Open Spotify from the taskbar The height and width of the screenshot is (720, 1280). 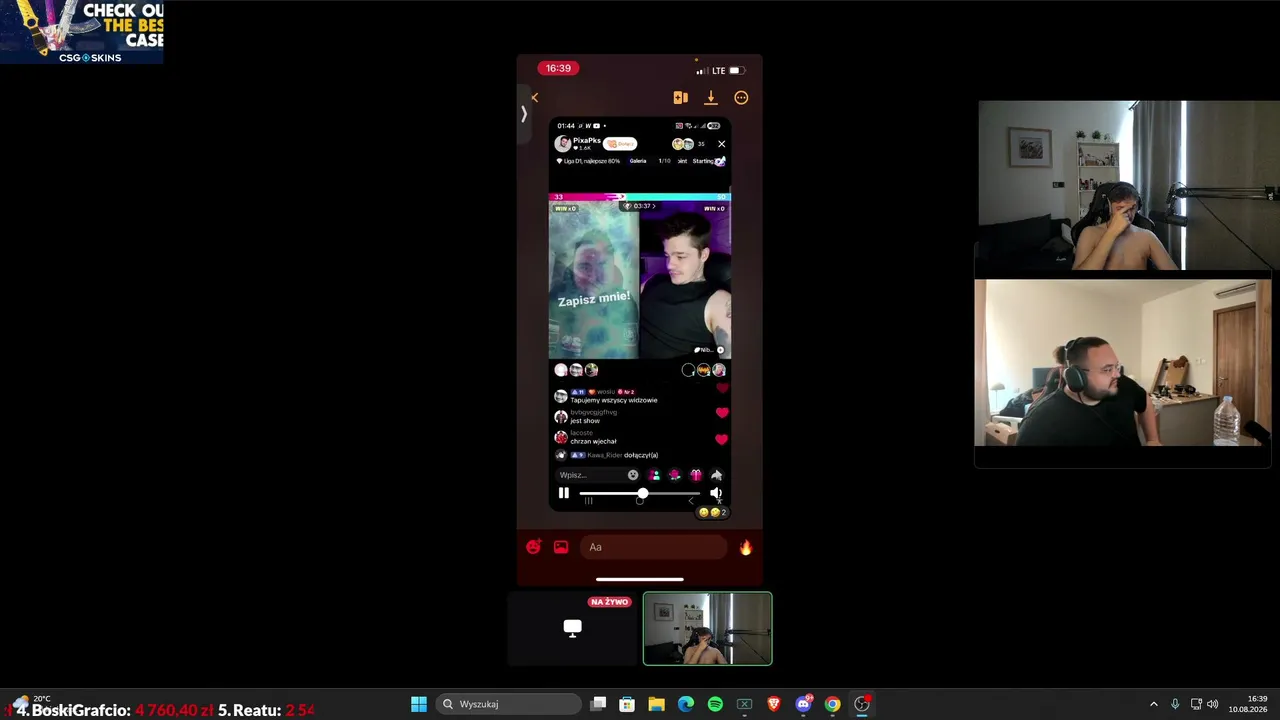(x=715, y=704)
